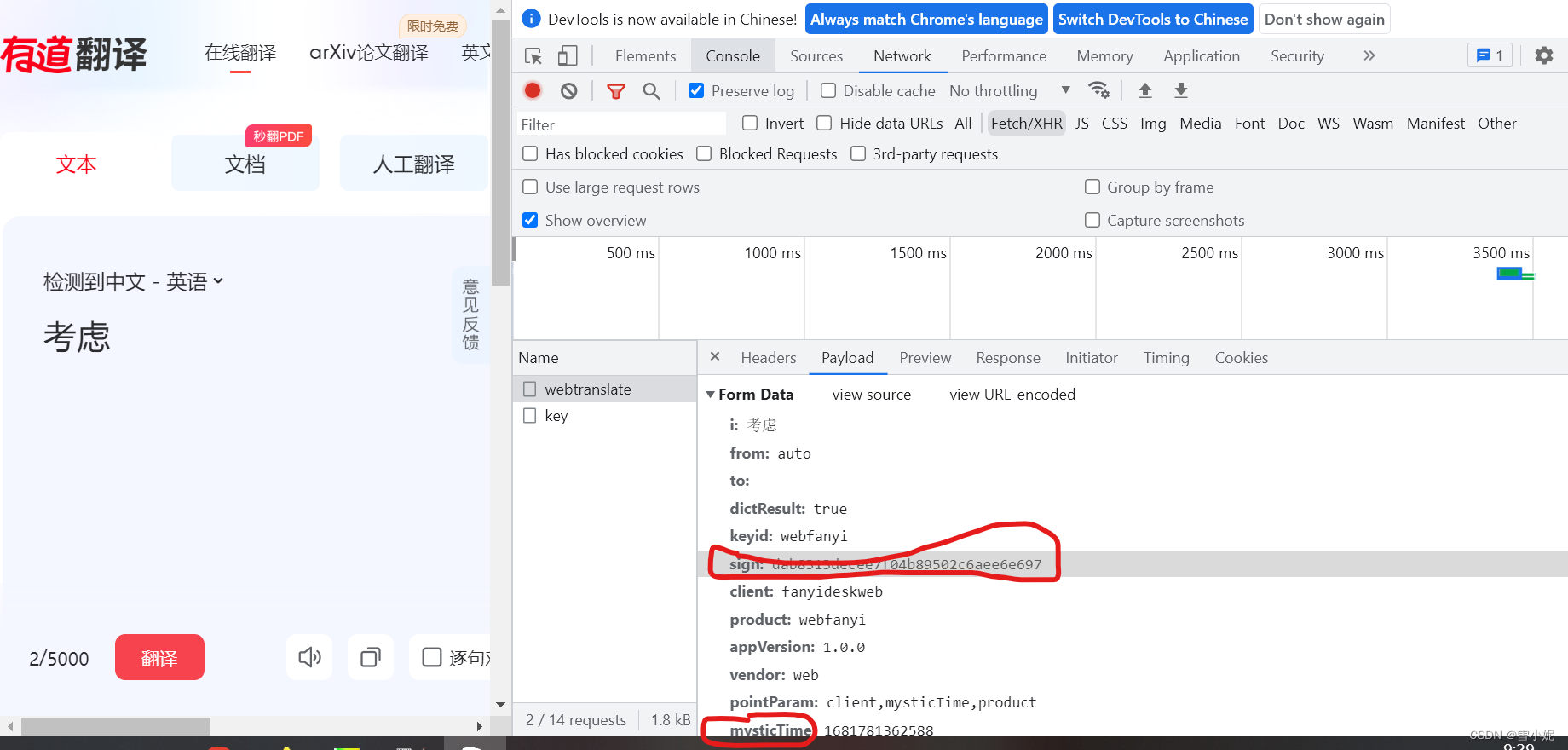Open the Application tab
1568x750 pixels.
(x=1202, y=56)
